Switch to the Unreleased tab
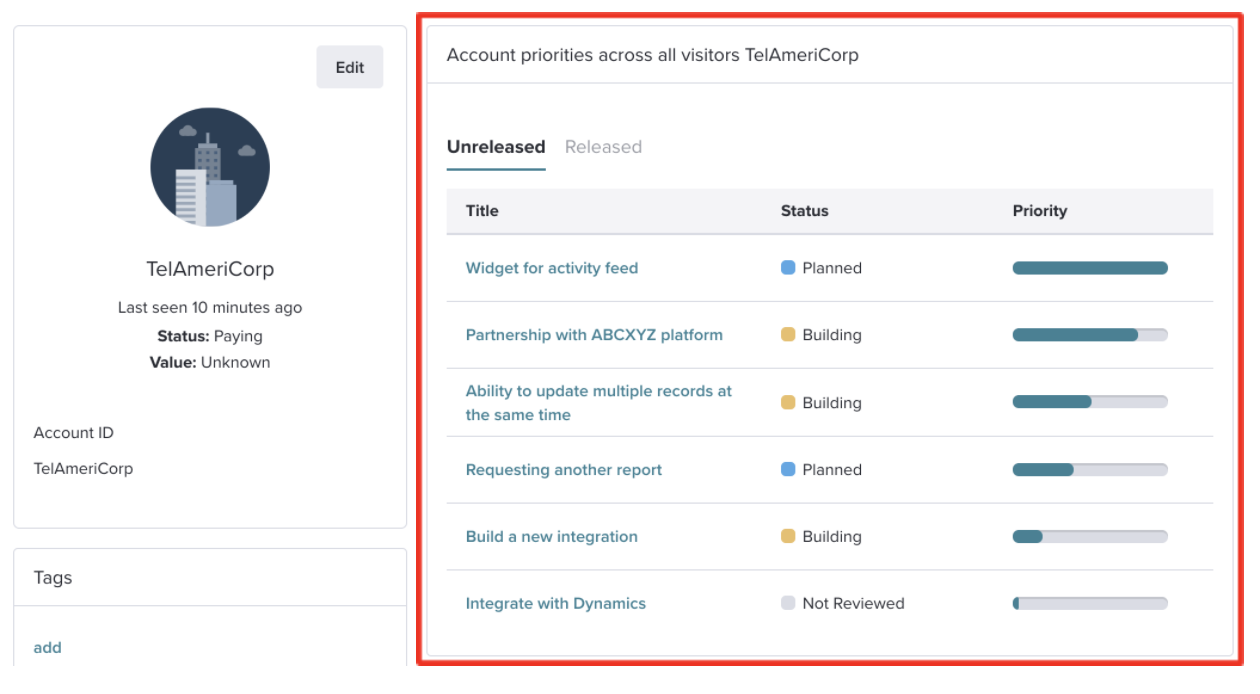This screenshot has height=694, width=1260. [x=496, y=147]
